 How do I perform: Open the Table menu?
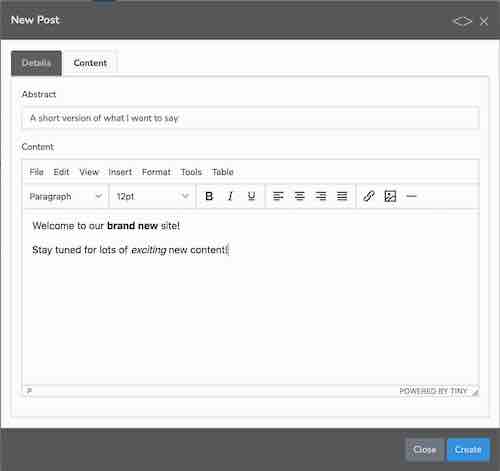click(223, 172)
